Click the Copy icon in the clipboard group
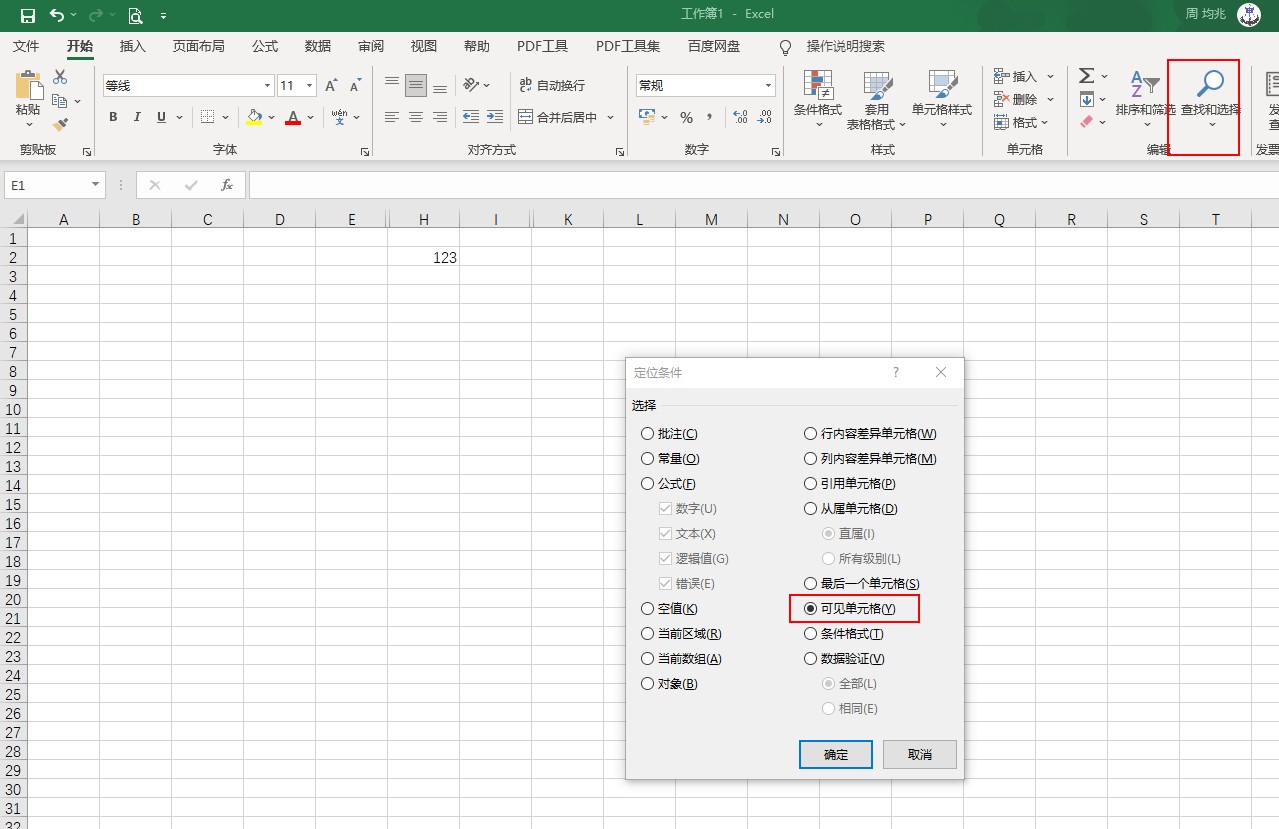Image resolution: width=1279 pixels, height=829 pixels. click(60, 101)
